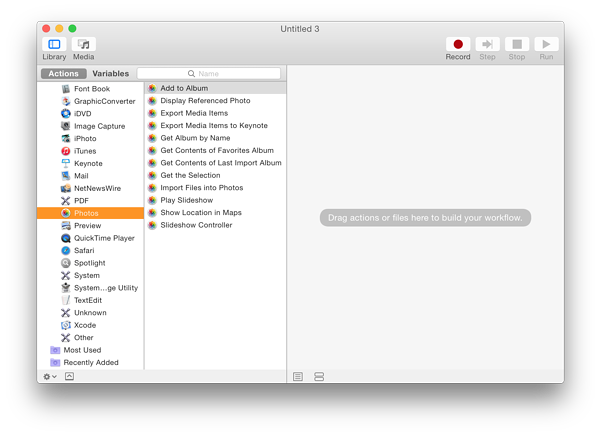This screenshot has width=601, height=436.
Task: Run the workflow with the Run button
Action: (546, 44)
